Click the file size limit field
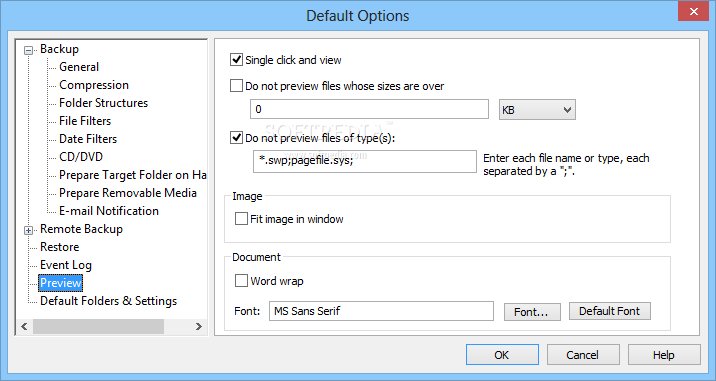 (x=369, y=109)
